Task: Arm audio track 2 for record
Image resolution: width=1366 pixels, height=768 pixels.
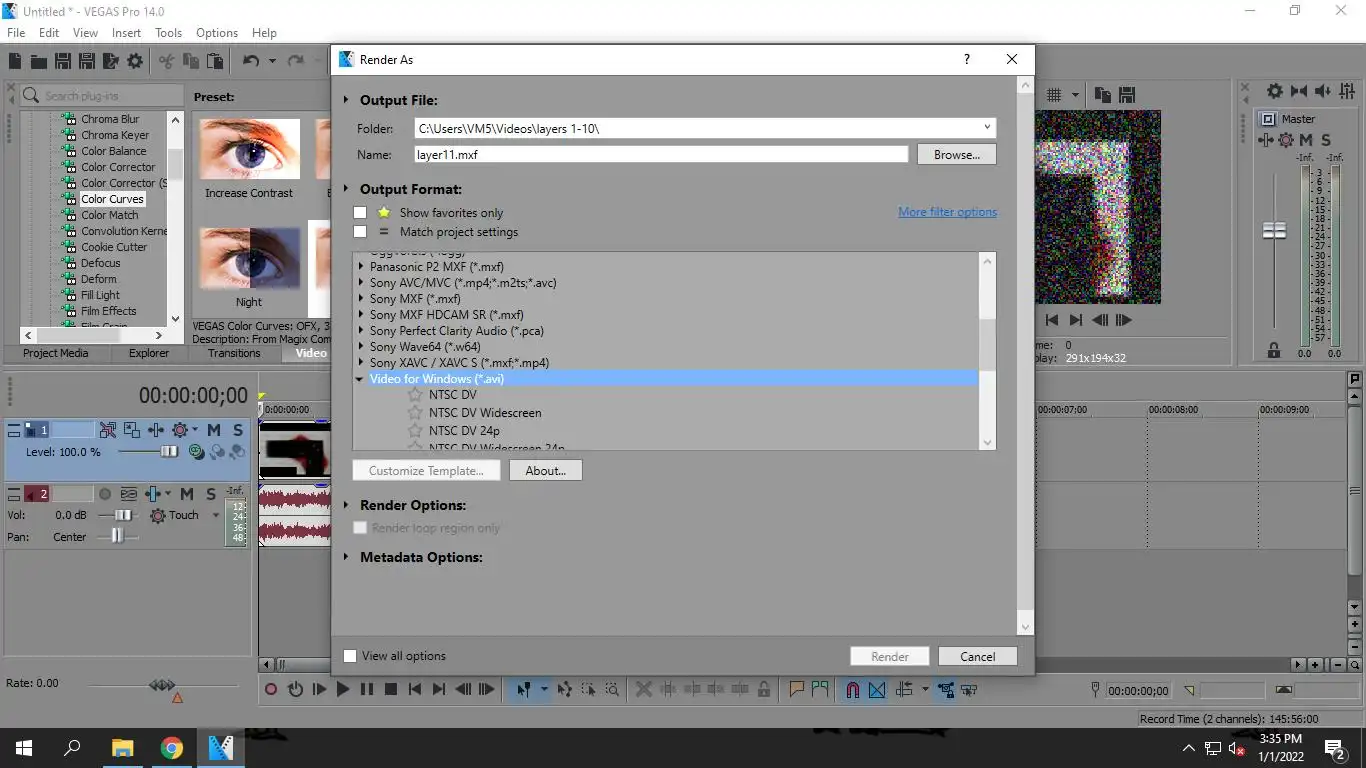Action: [105, 494]
